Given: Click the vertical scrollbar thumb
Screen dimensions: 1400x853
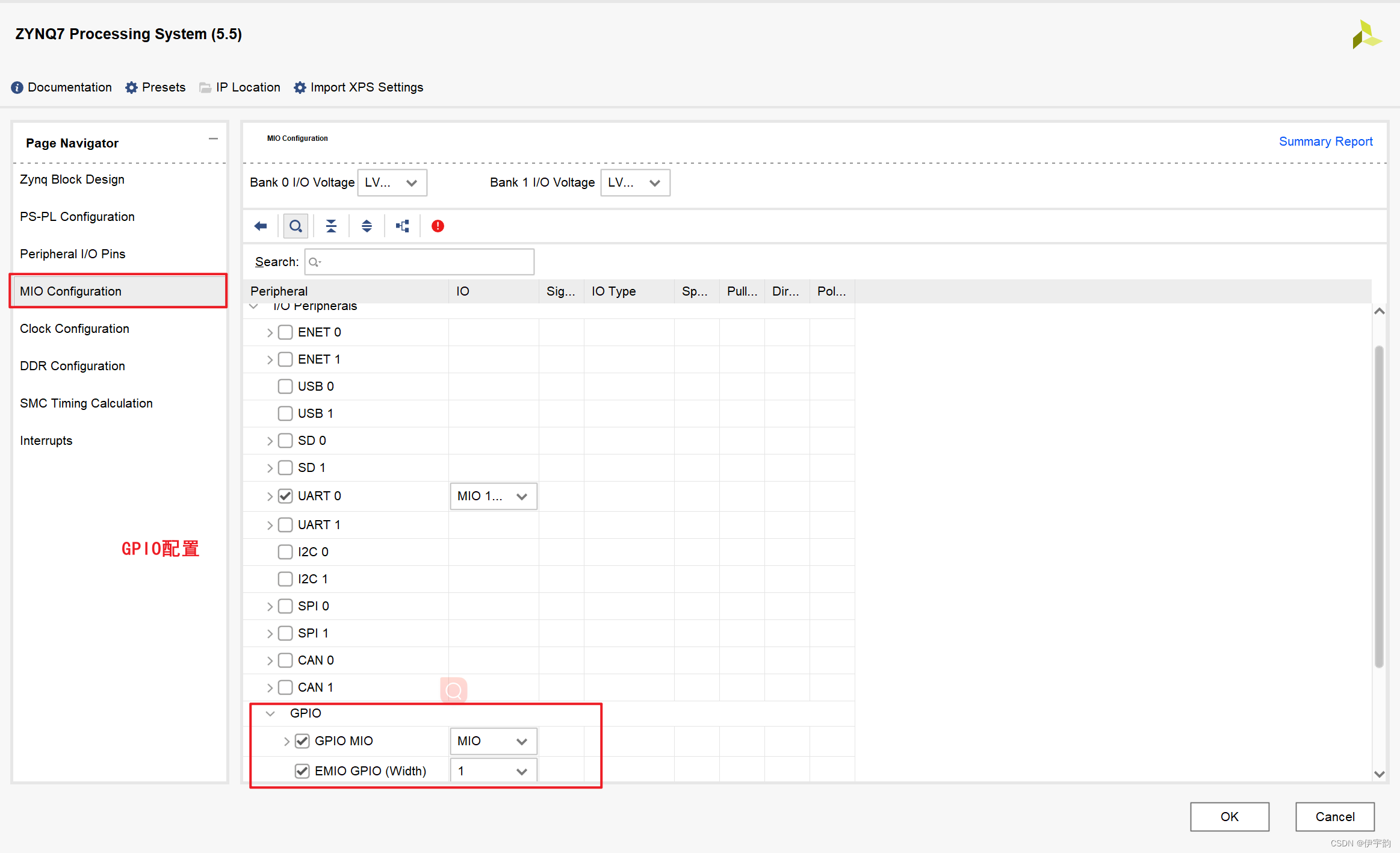Looking at the screenshot, I should 1379,506.
